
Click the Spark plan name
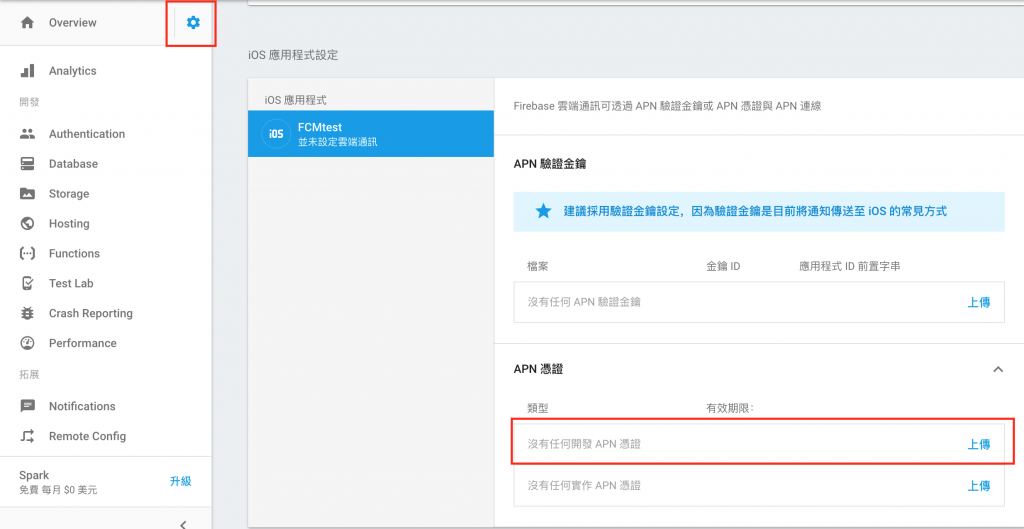click(34, 475)
